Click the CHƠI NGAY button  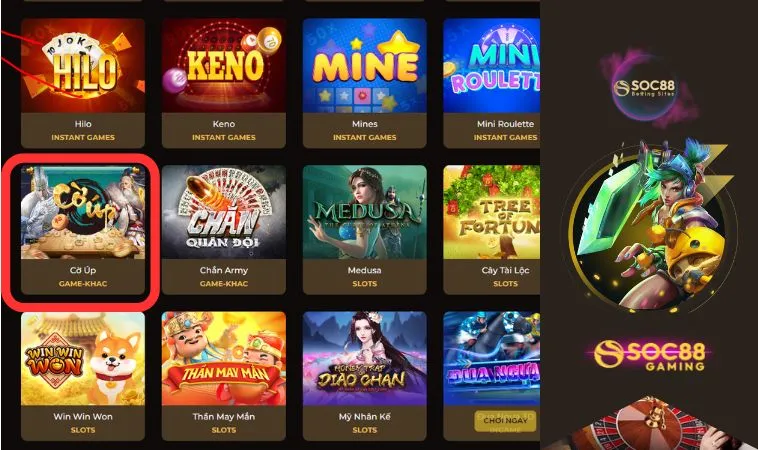[x=505, y=421]
